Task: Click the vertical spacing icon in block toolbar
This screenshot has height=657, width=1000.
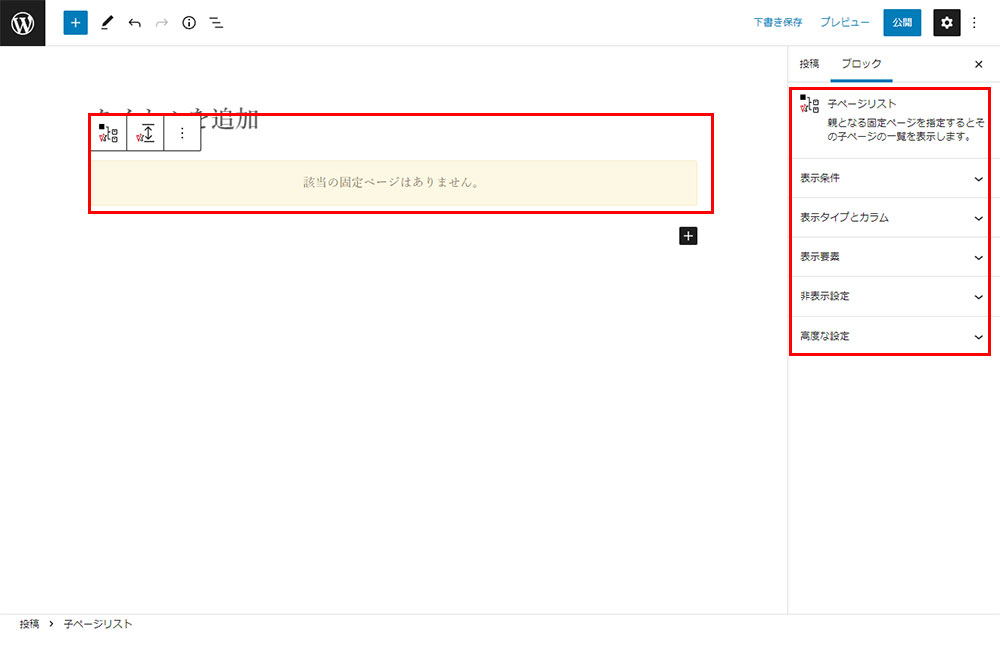Action: tap(146, 133)
